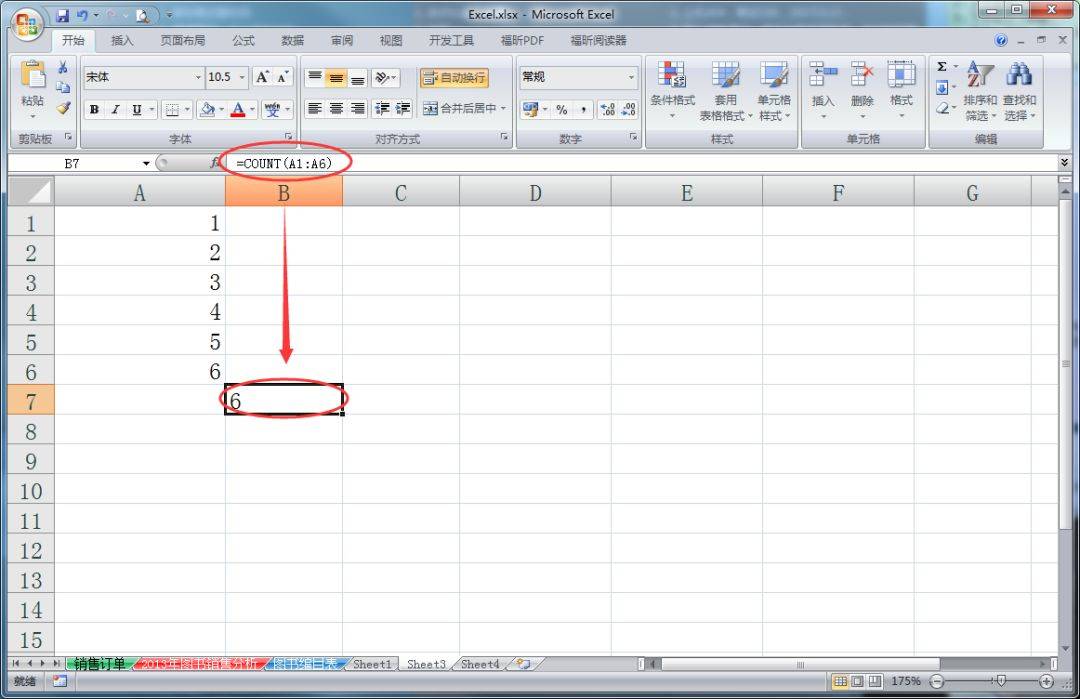
Task: Align text right
Action: tap(357, 109)
